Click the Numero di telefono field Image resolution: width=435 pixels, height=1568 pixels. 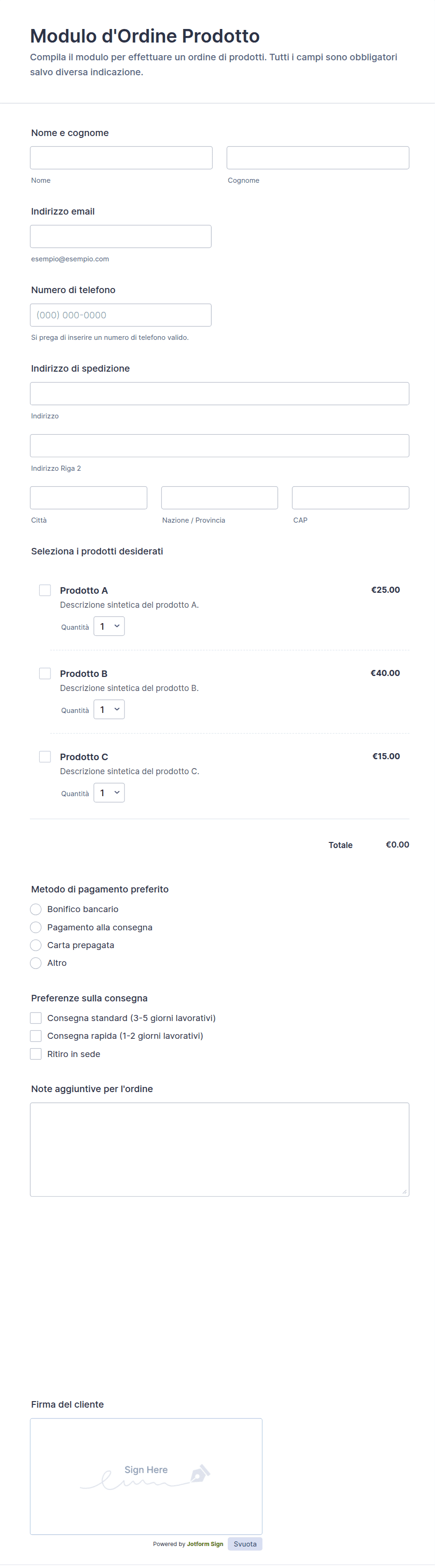pos(121,315)
